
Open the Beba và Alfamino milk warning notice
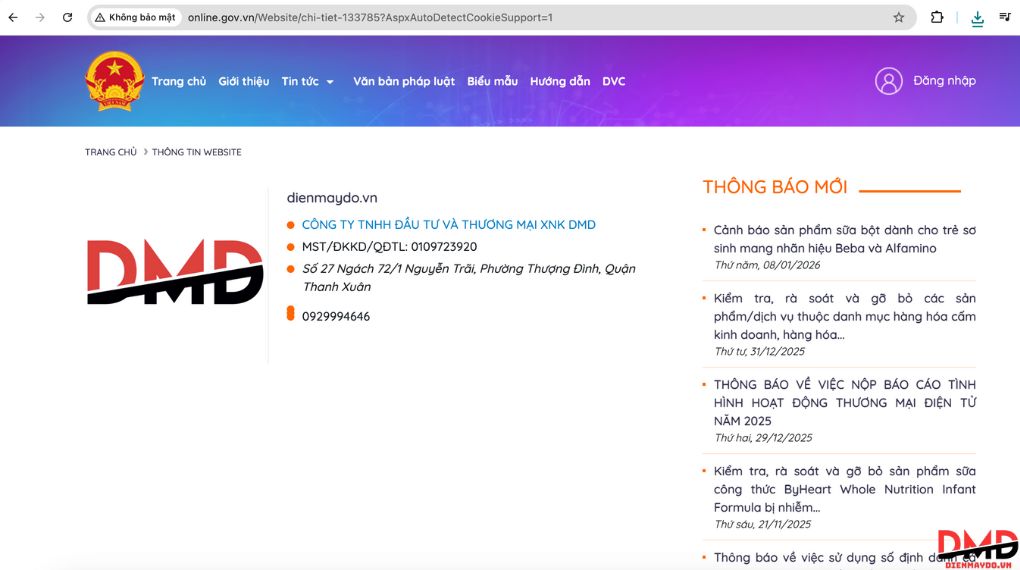point(844,239)
